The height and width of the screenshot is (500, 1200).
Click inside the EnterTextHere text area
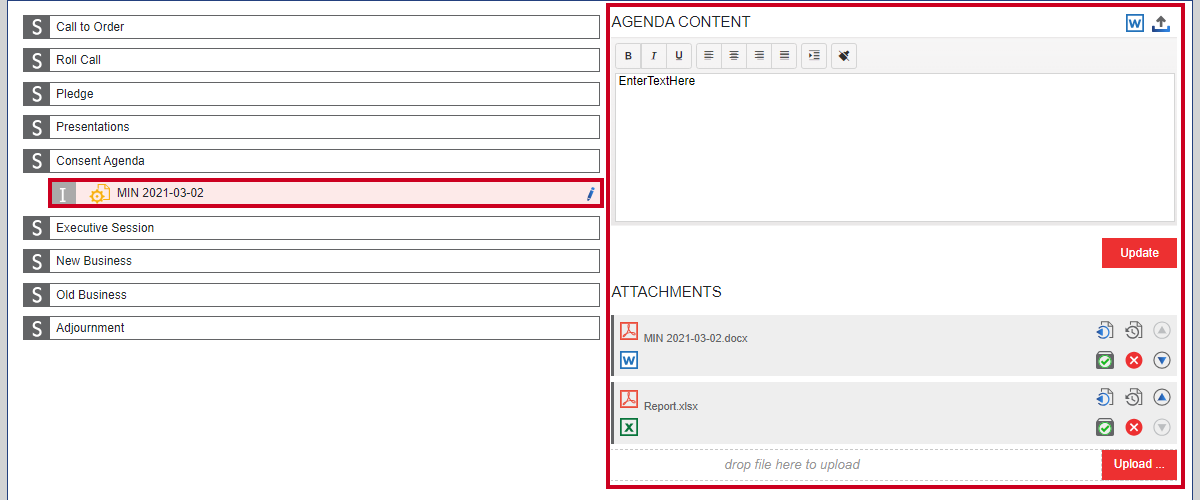click(894, 147)
